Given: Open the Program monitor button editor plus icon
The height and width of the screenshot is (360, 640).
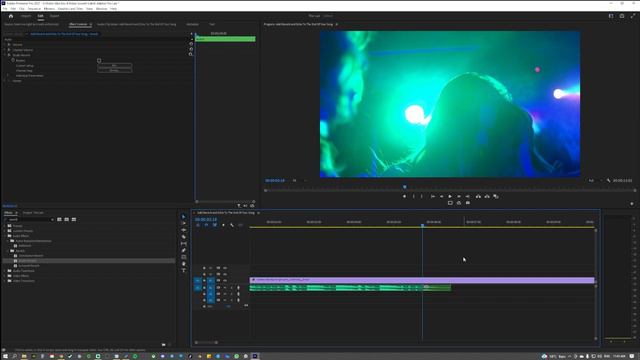Looking at the screenshot, I should pos(631,203).
